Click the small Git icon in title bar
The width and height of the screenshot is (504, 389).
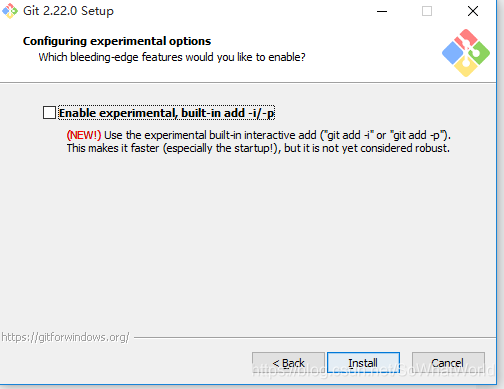(x=10, y=11)
